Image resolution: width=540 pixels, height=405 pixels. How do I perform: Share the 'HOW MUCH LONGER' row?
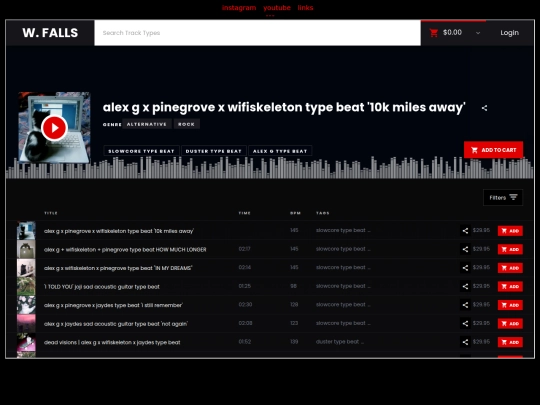[x=465, y=249]
